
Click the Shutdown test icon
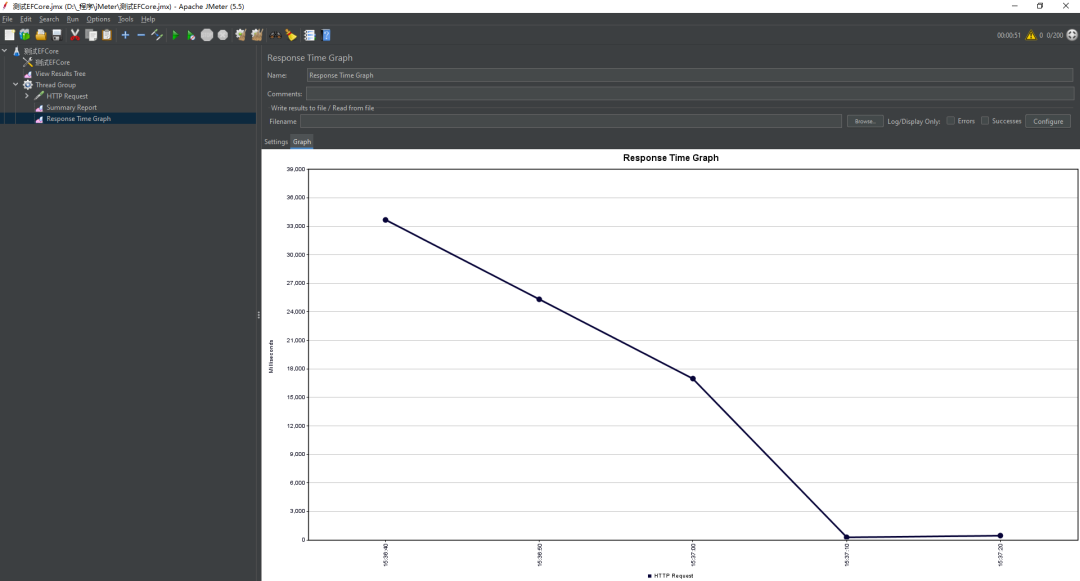[x=223, y=35]
